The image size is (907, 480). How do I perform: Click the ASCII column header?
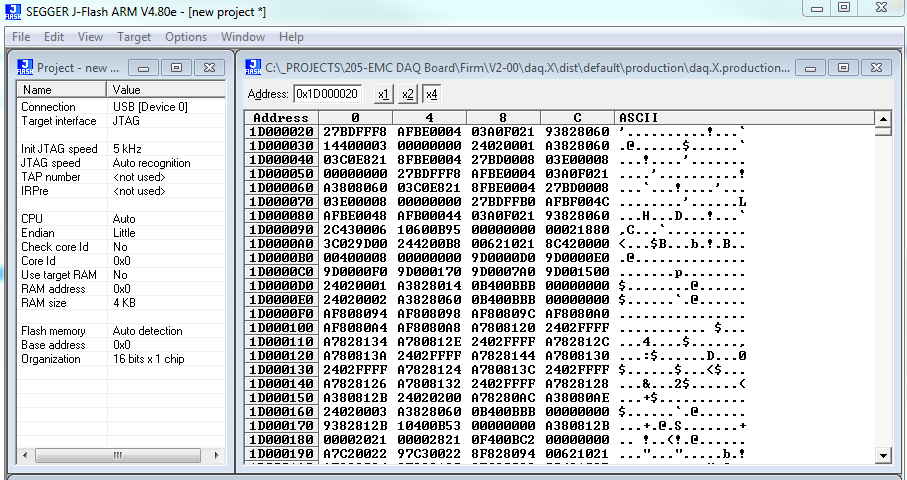(x=740, y=118)
